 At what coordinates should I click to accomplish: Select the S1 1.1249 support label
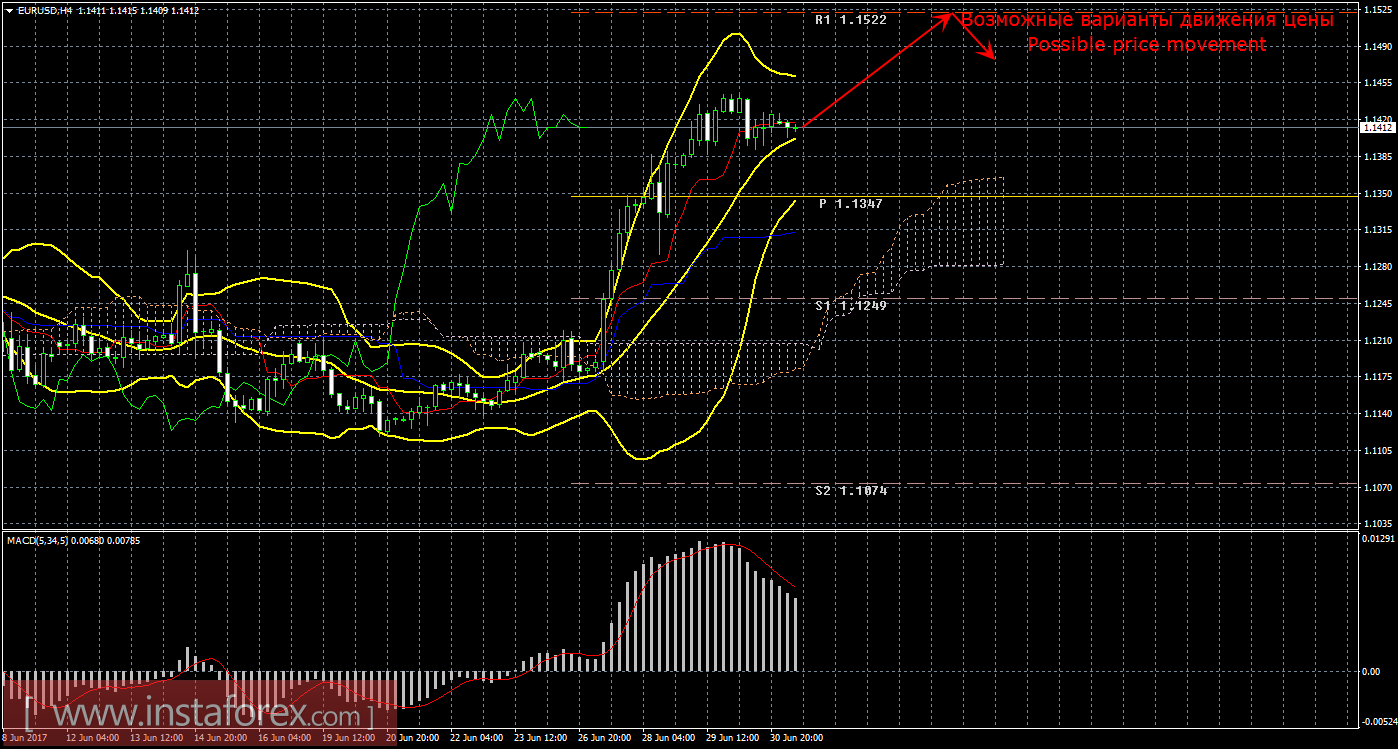pos(850,305)
